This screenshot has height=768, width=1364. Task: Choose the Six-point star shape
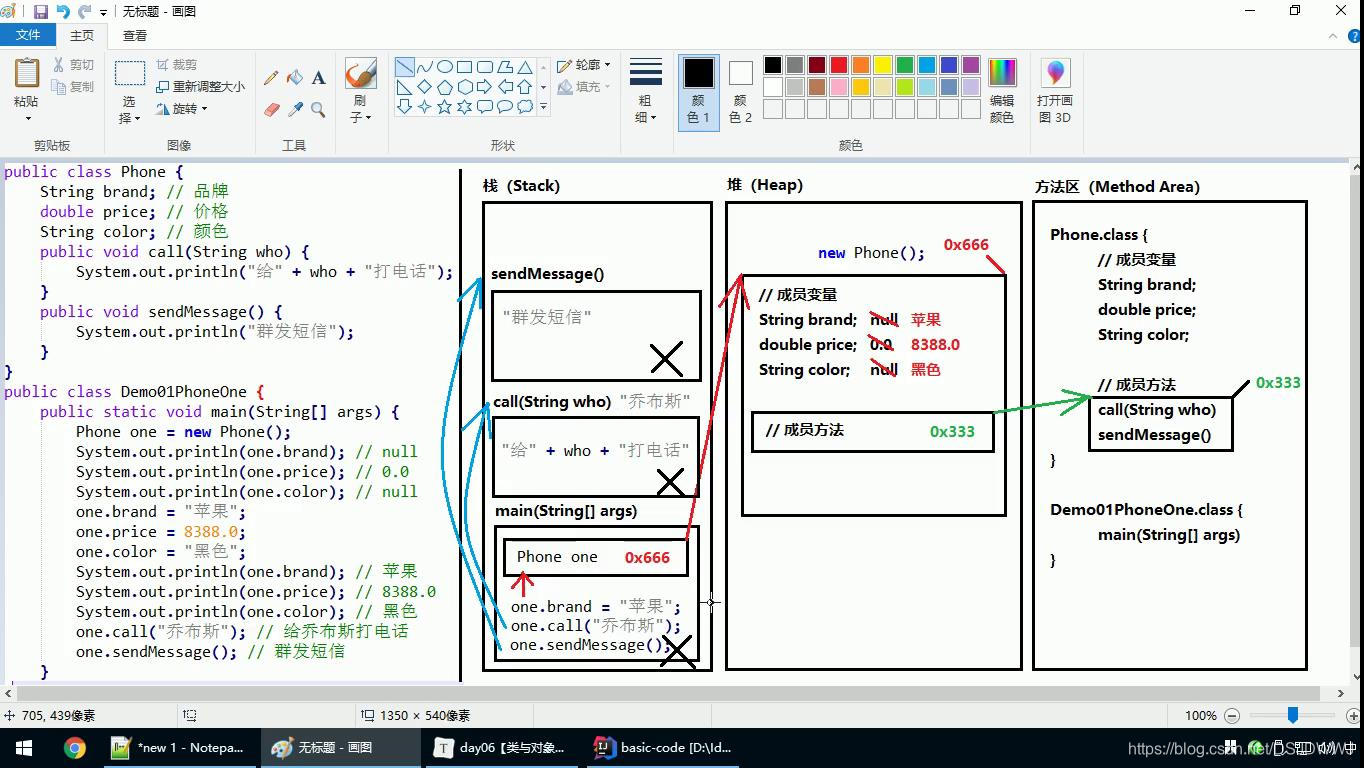464,107
